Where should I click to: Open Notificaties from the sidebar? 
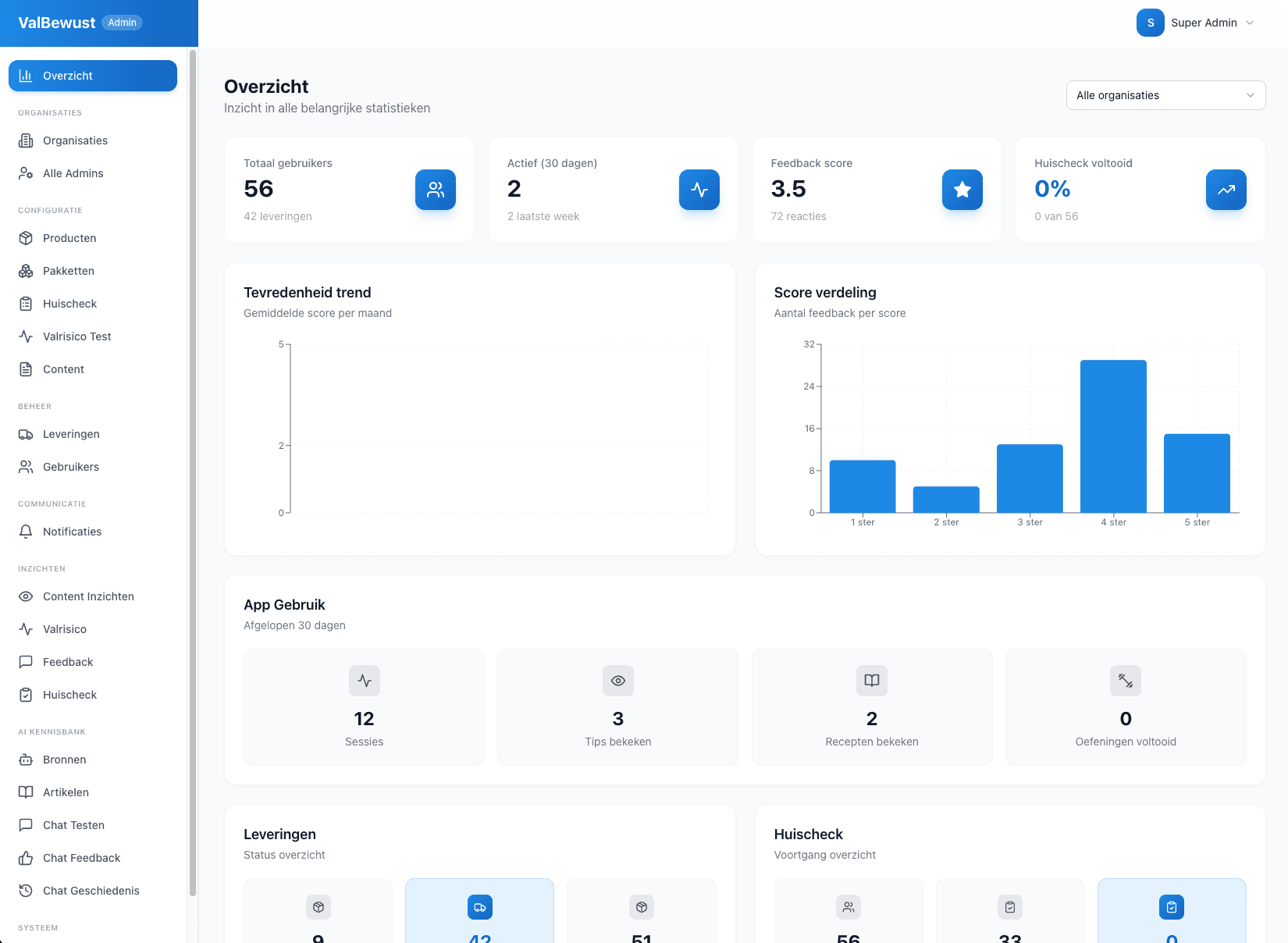coord(72,532)
